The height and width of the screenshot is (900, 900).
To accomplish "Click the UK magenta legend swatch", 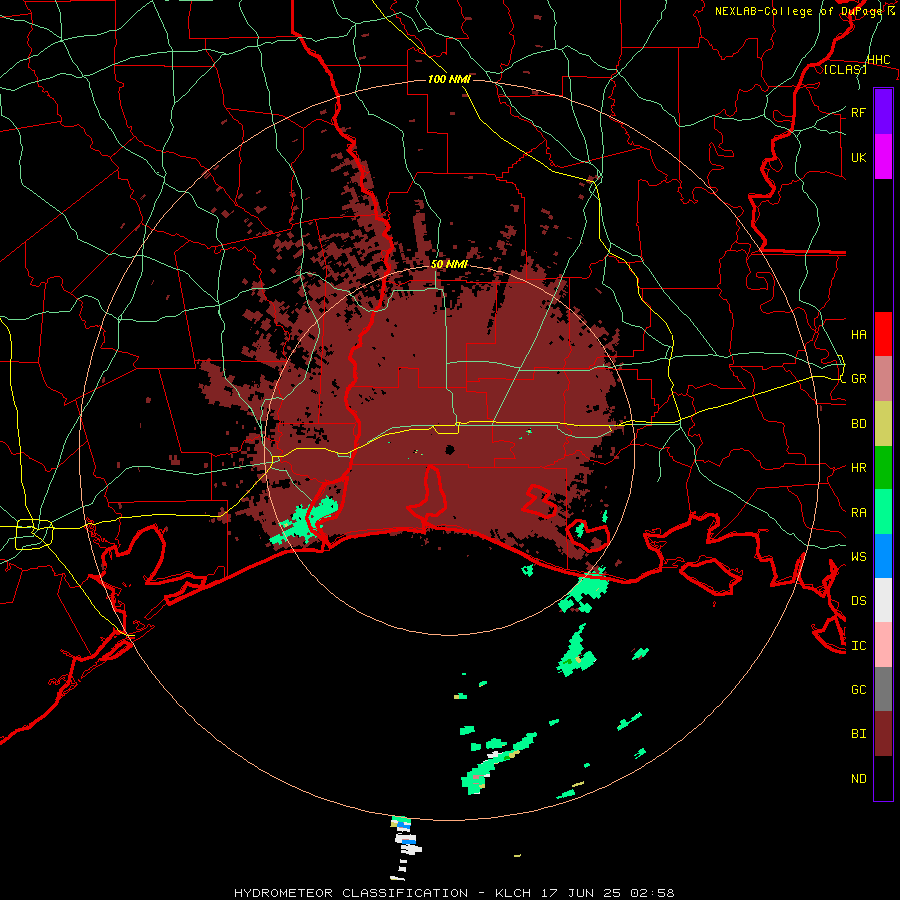I will coord(883,157).
